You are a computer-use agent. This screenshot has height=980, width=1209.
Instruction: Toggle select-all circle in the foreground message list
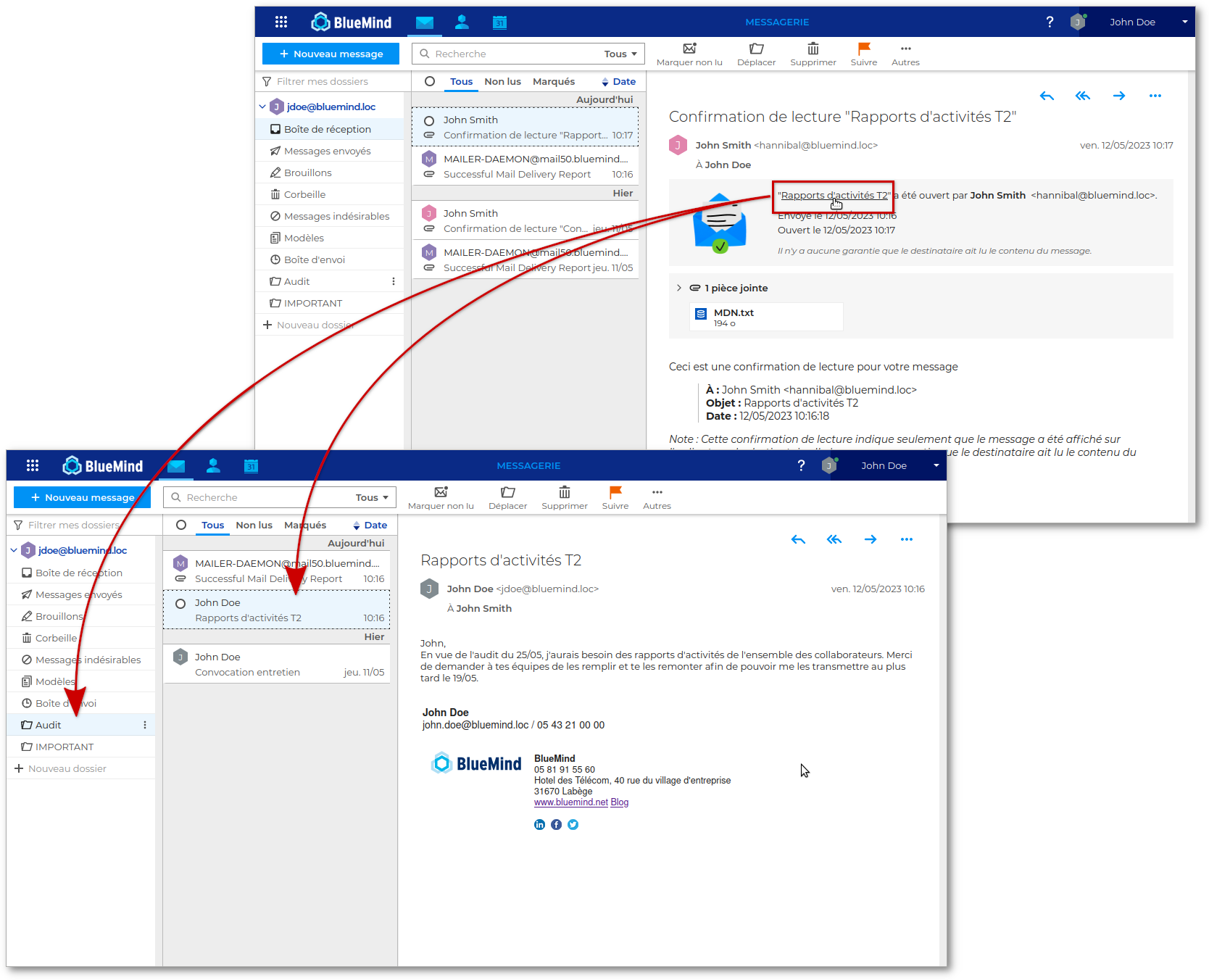pos(181,525)
